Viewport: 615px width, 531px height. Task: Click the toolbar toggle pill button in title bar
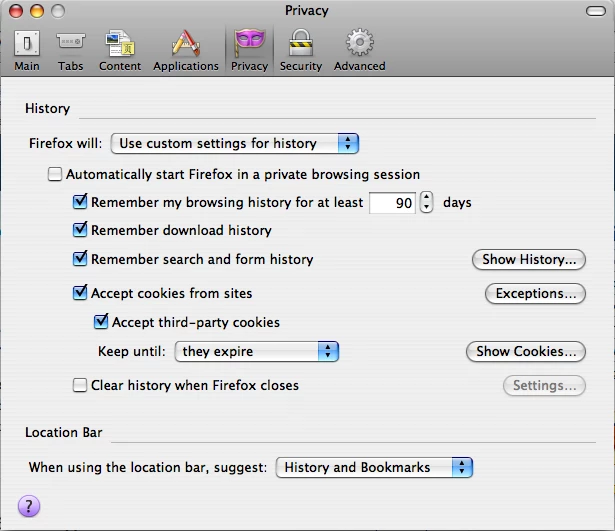coord(596,11)
